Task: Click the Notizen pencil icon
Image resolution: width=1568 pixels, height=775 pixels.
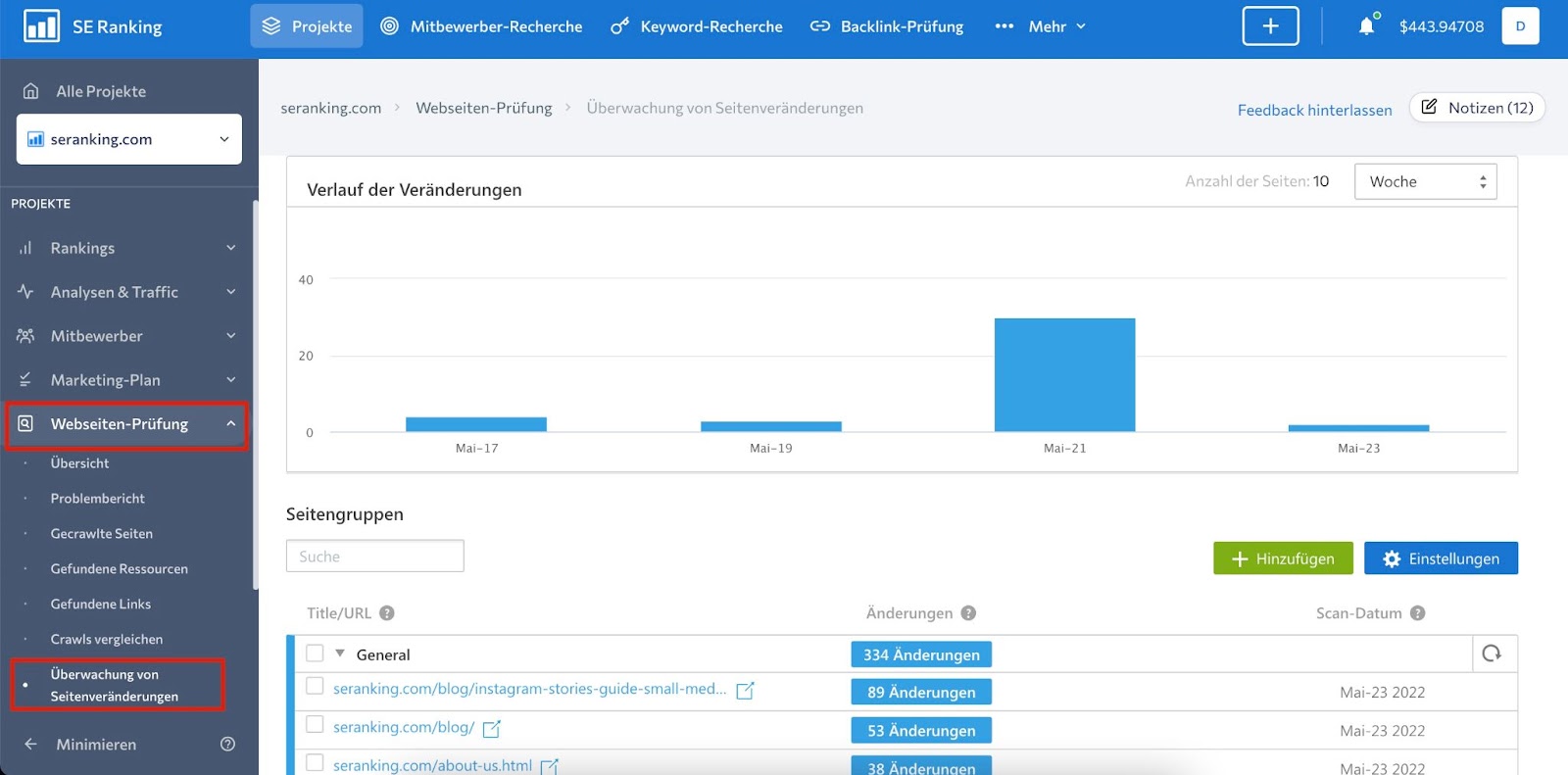Action: [x=1429, y=107]
